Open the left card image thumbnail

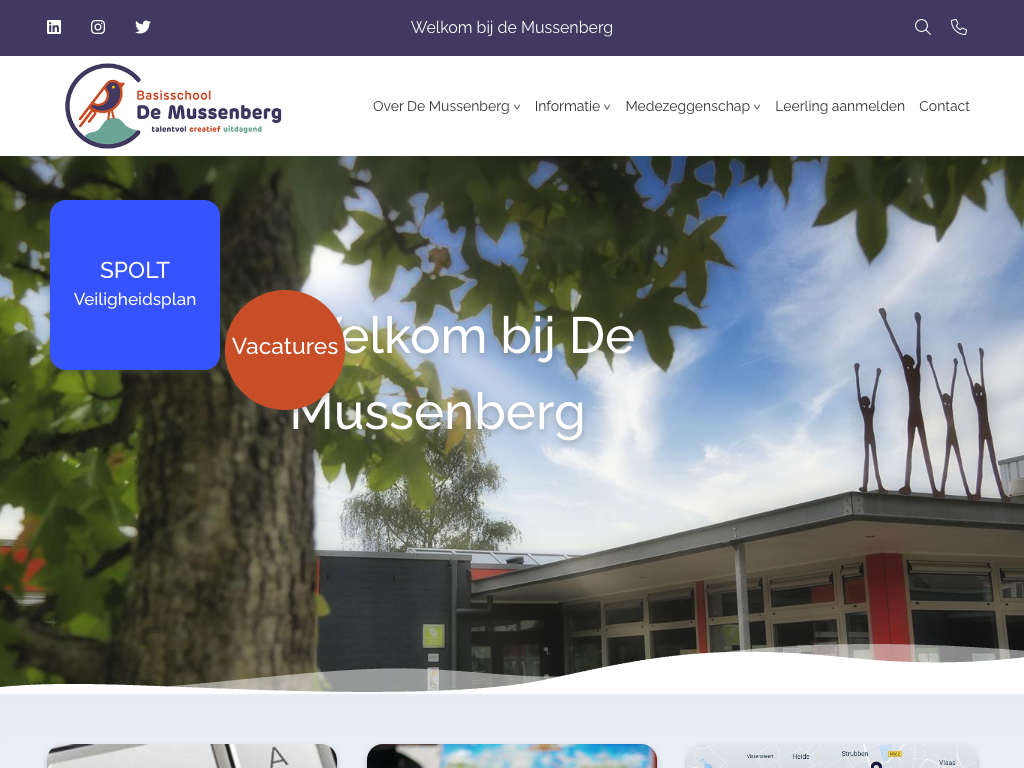pos(192,756)
